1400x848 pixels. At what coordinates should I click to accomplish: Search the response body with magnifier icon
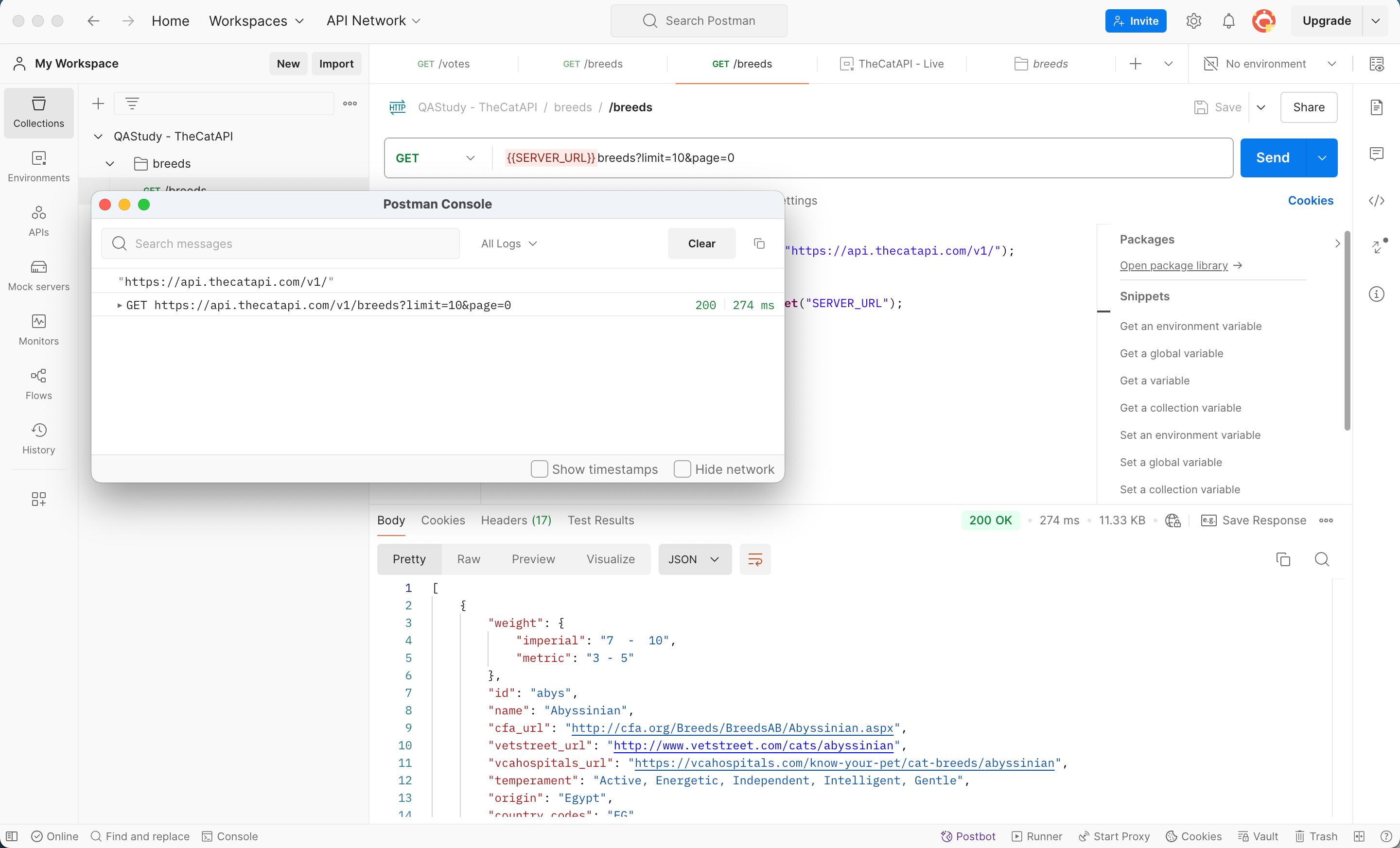(1322, 559)
